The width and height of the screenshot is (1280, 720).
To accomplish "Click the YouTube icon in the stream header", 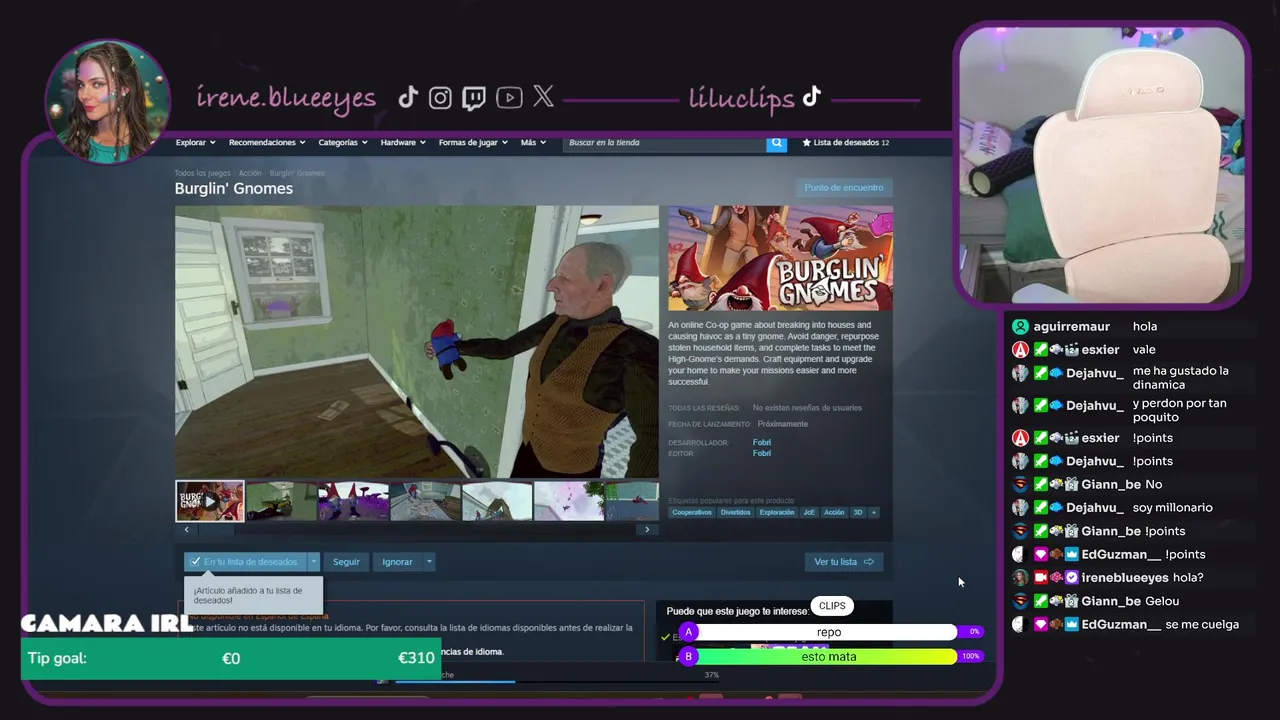I will click(509, 97).
